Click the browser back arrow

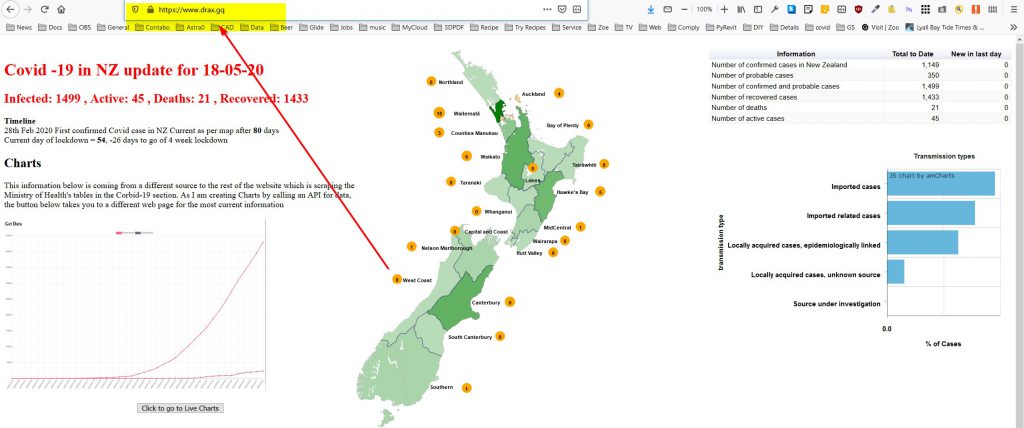point(9,8)
